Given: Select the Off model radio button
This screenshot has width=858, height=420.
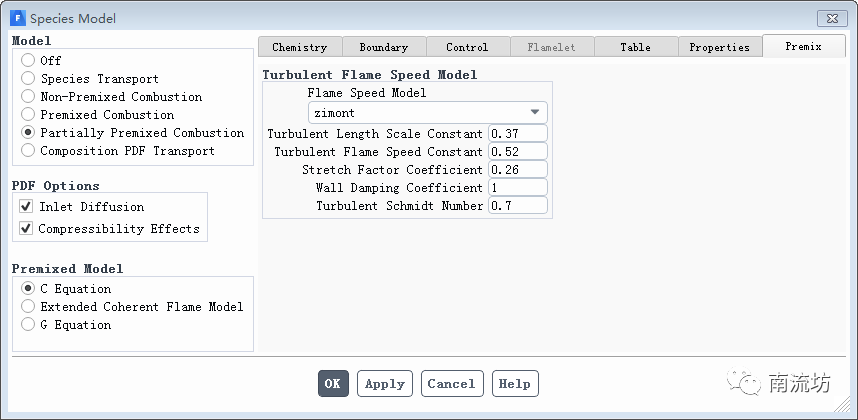Looking at the screenshot, I should point(28,60).
